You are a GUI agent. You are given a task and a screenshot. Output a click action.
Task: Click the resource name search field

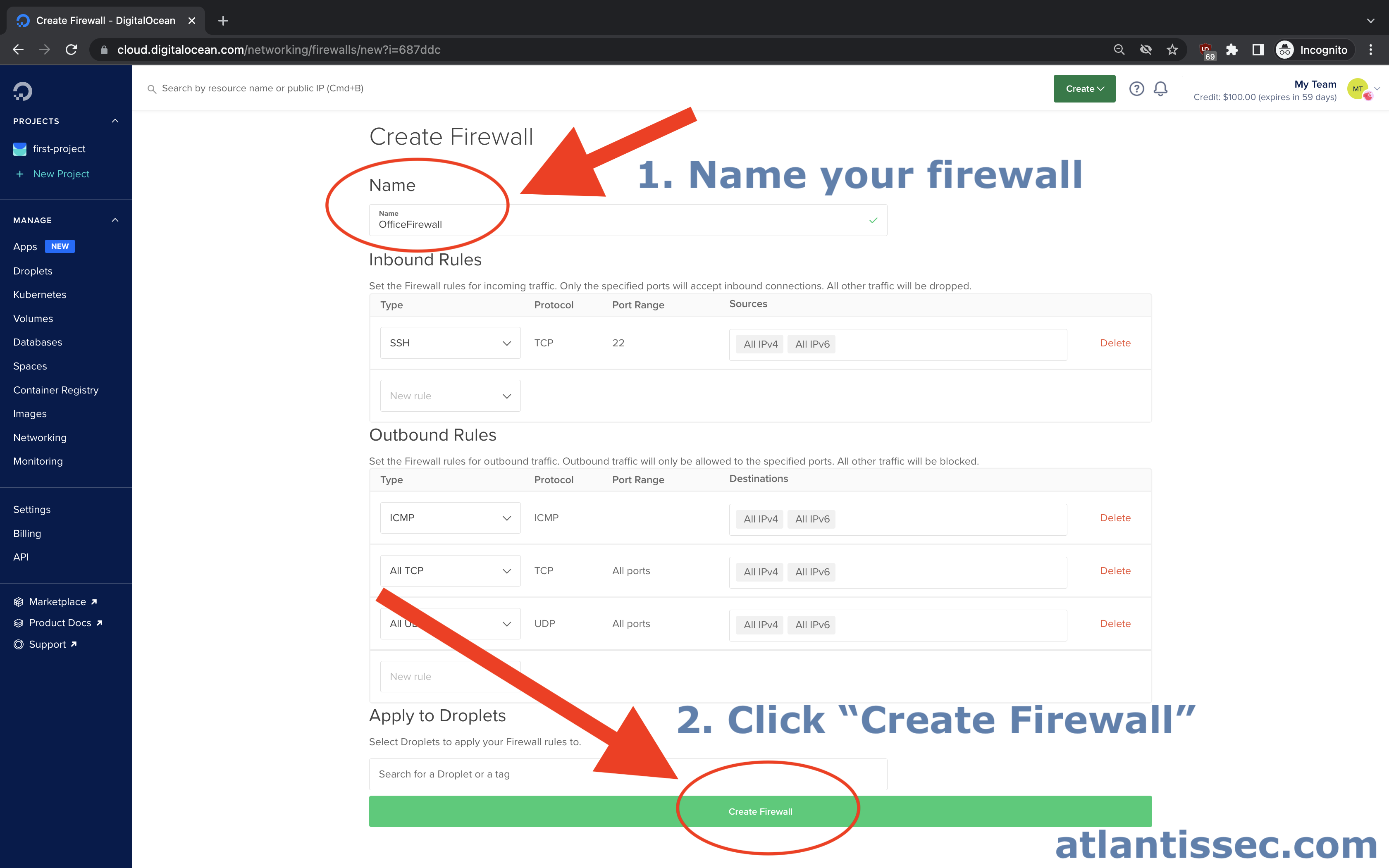click(263, 88)
